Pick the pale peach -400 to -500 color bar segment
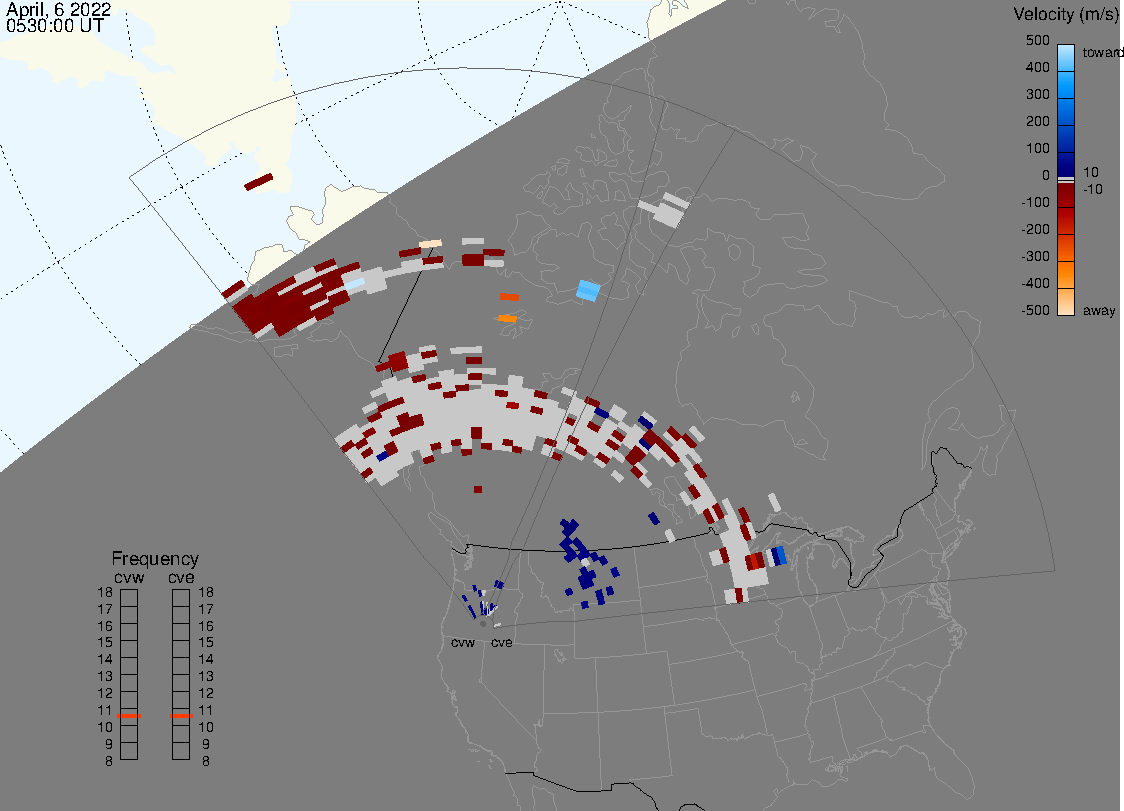The width and height of the screenshot is (1124, 811). tap(1066, 302)
